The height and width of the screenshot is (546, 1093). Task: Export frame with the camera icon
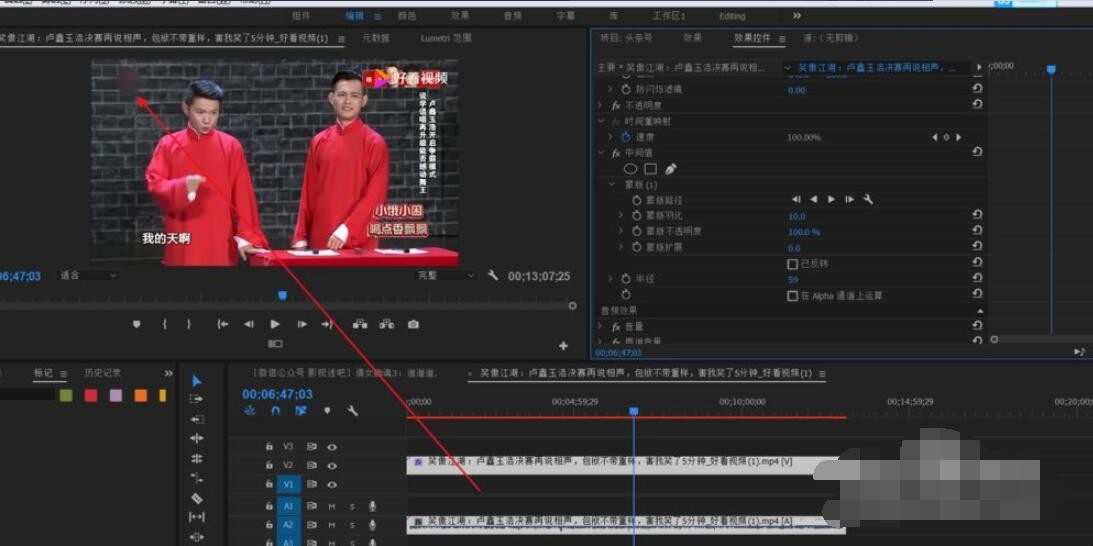413,324
